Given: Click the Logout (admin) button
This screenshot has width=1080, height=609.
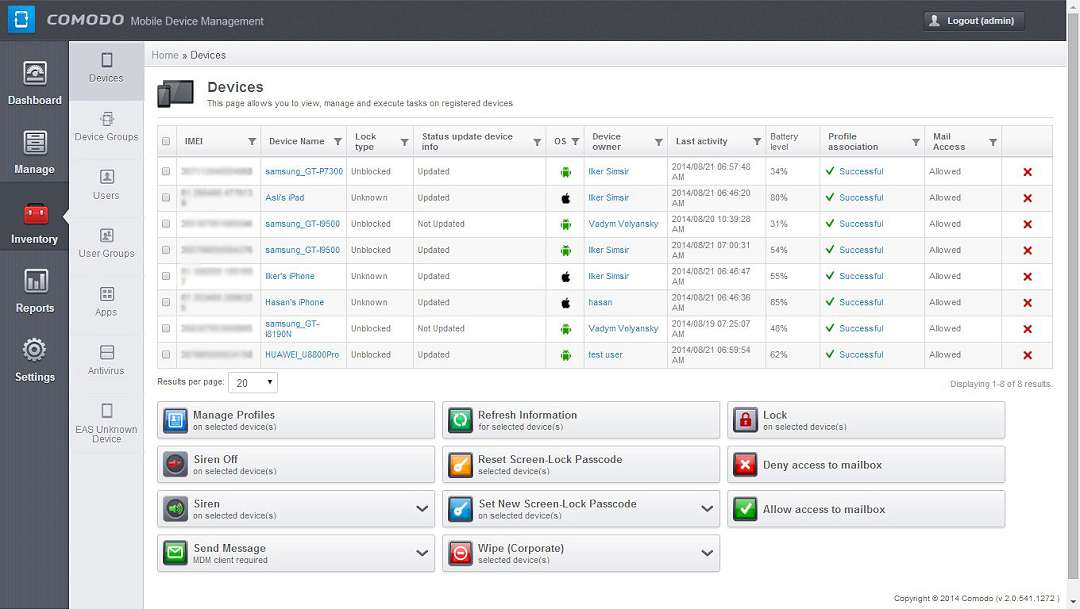Looking at the screenshot, I should (x=973, y=21).
